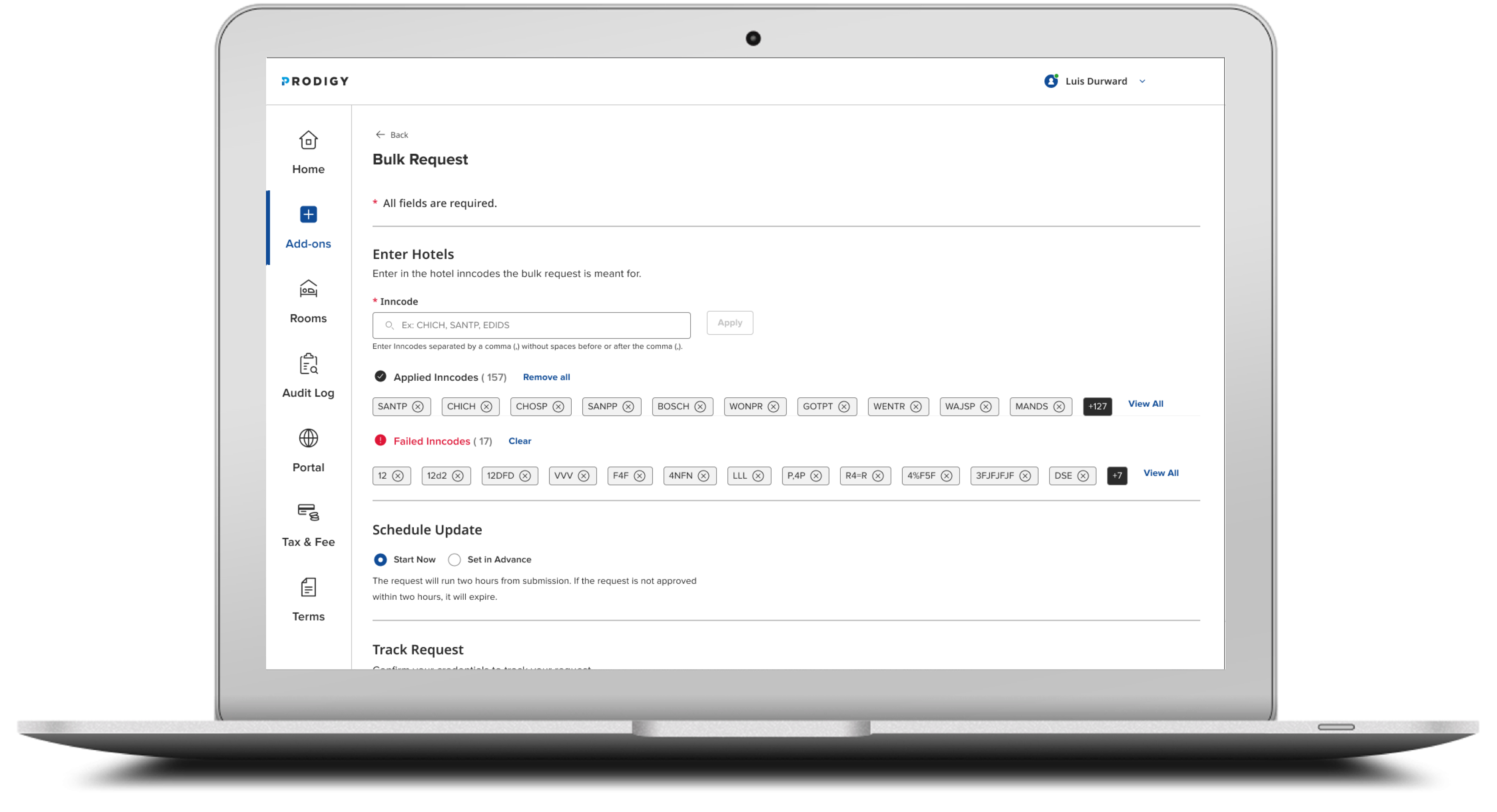Click the user avatar next to Luis Durward
The height and width of the screenshot is (812, 1497).
tap(1051, 81)
